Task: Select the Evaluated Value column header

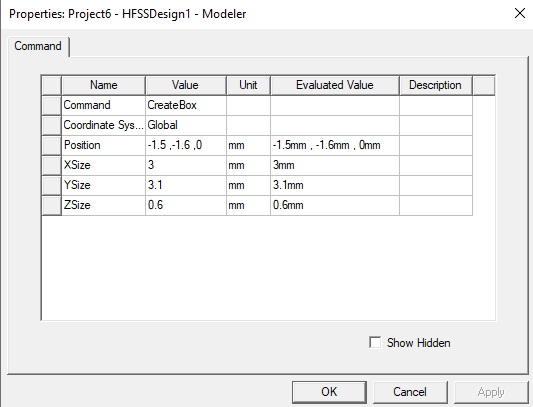Action: [x=335, y=85]
